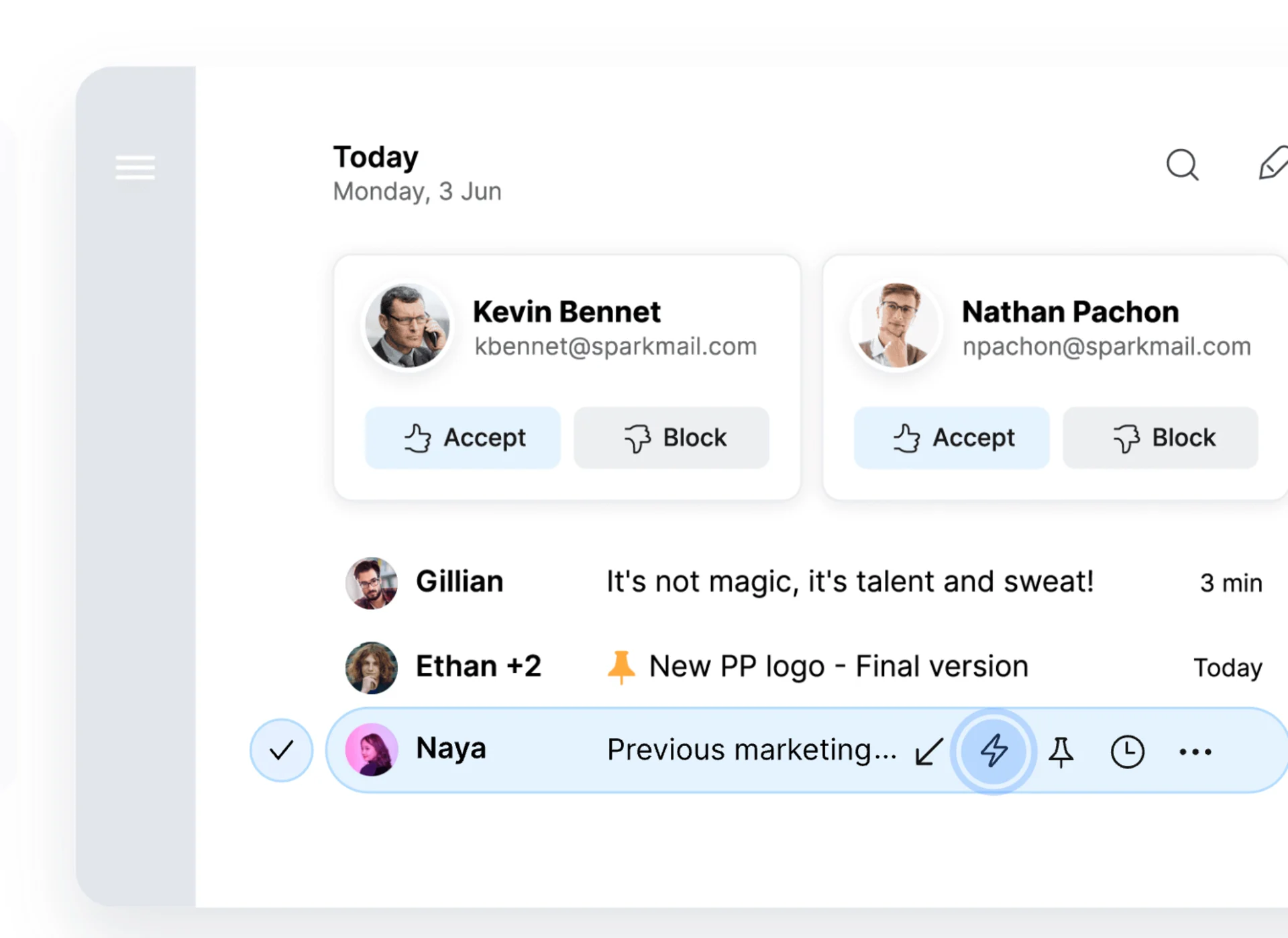The width and height of the screenshot is (1288, 938).
Task: Select Gillian's email row
Action: point(738,582)
